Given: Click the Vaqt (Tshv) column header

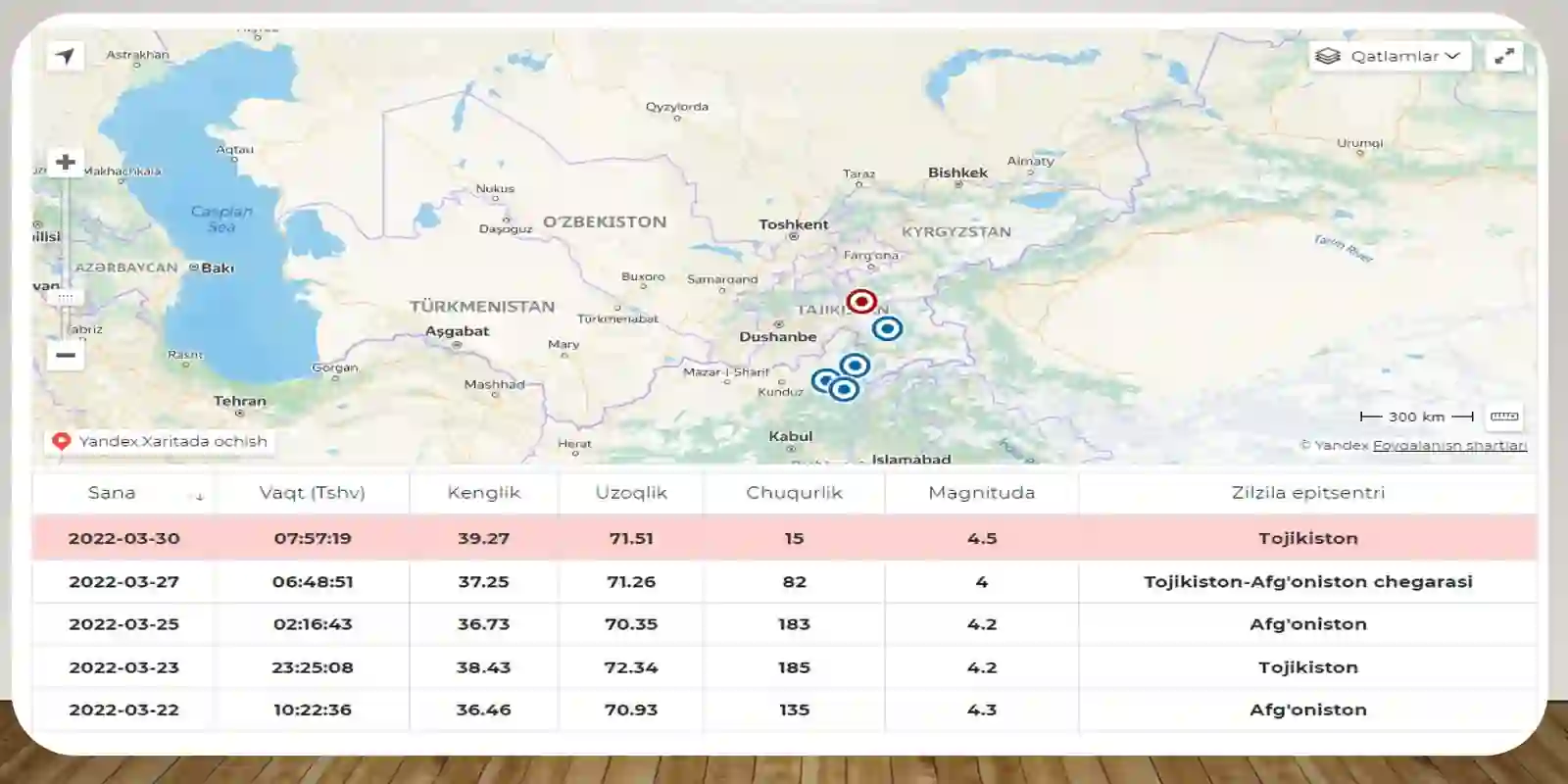Looking at the screenshot, I should tap(313, 493).
